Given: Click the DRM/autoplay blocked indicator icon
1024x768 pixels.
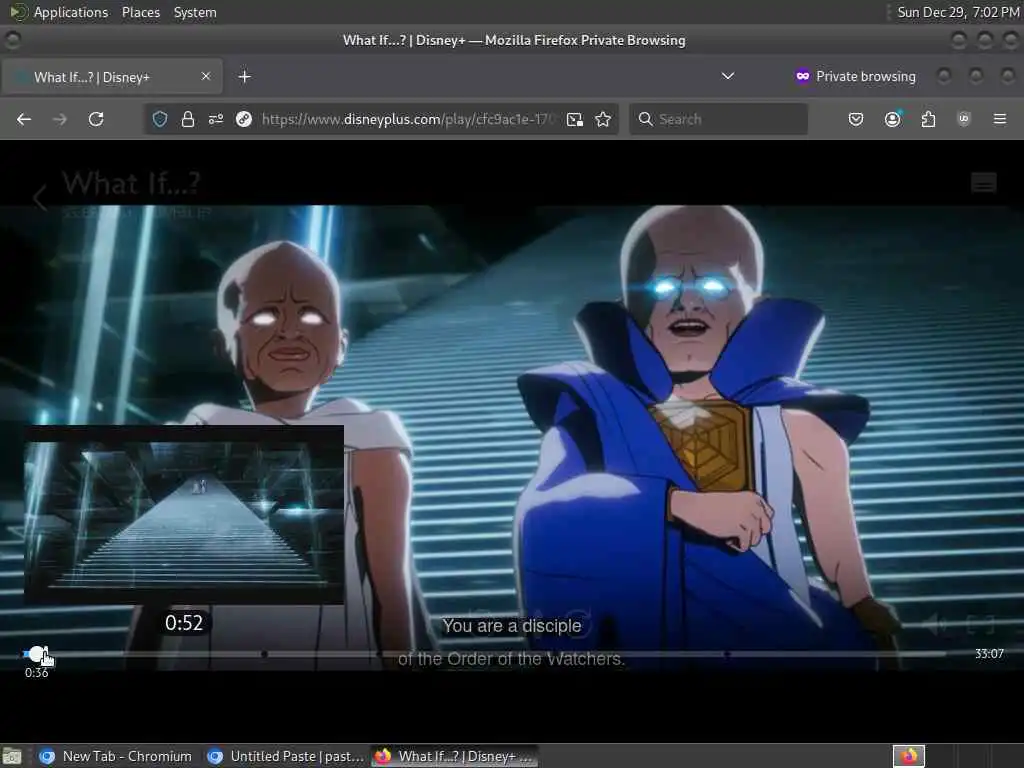Looking at the screenshot, I should [x=244, y=119].
